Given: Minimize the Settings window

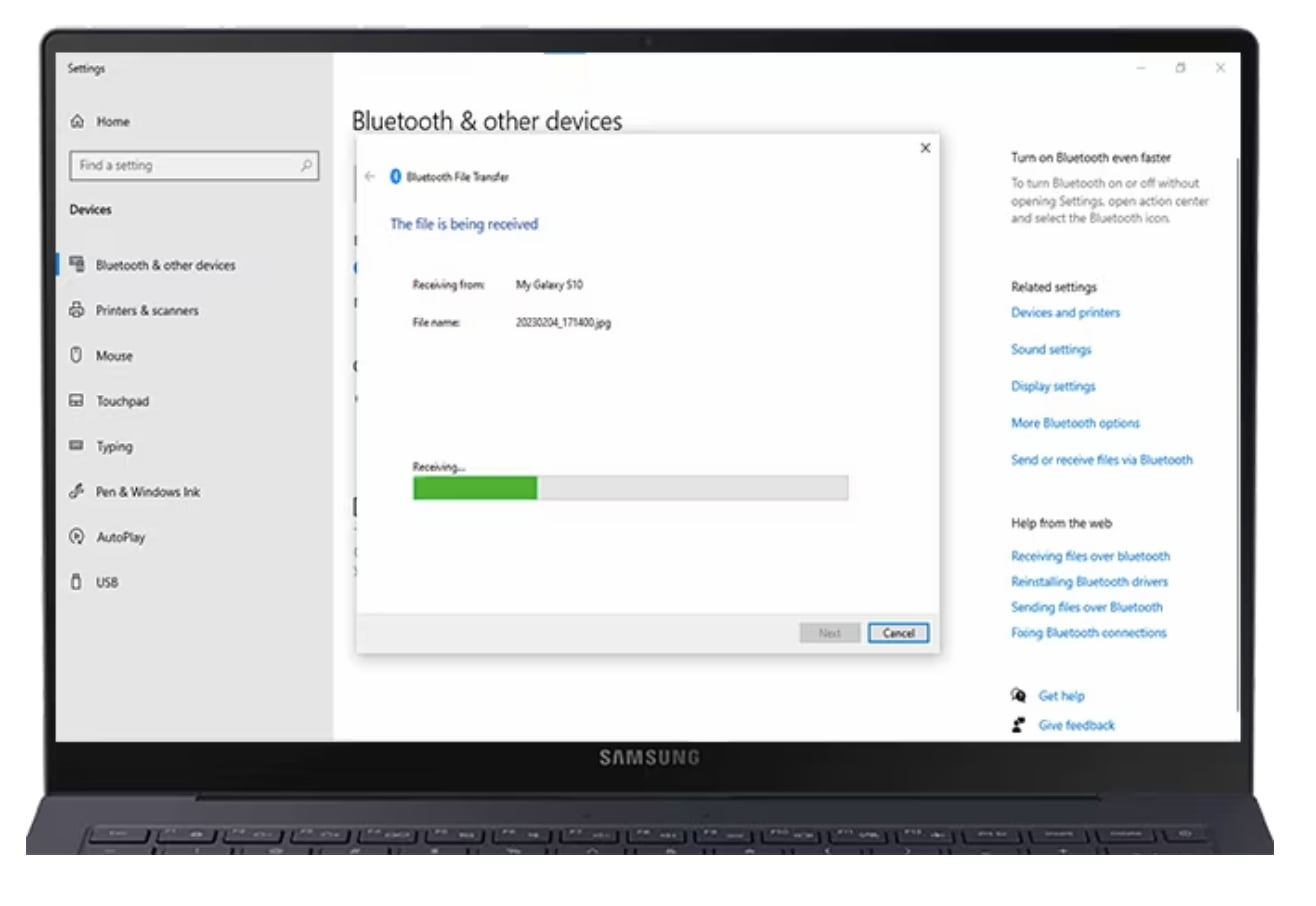Looking at the screenshot, I should click(1142, 68).
